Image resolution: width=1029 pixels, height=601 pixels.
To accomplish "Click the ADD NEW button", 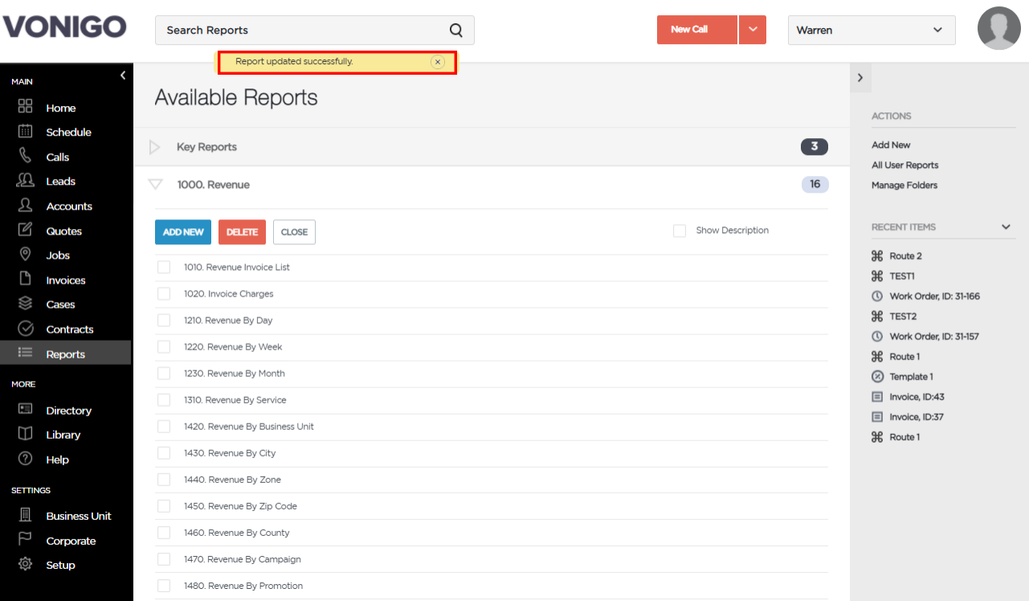I will [x=183, y=232].
